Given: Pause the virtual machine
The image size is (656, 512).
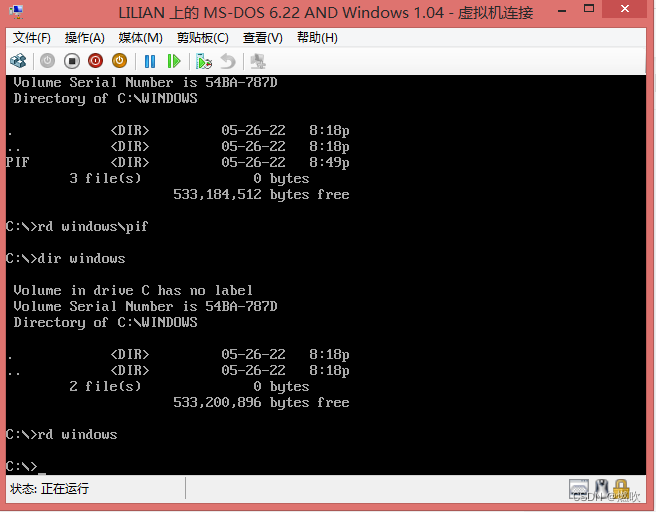Looking at the screenshot, I should tap(149, 61).
